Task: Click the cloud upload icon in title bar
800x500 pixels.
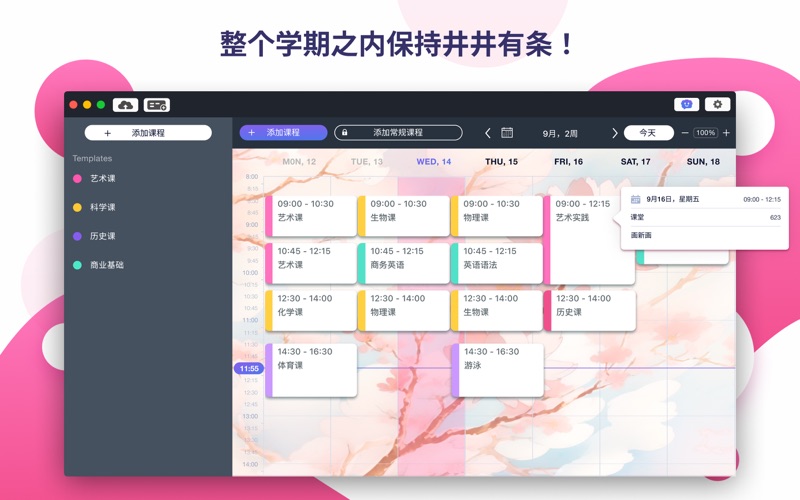Action: pos(126,105)
